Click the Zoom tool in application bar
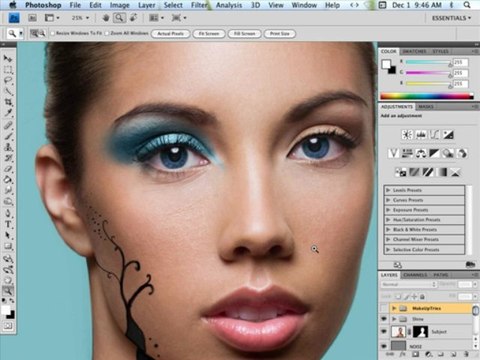The height and width of the screenshot is (360, 480). (119, 18)
